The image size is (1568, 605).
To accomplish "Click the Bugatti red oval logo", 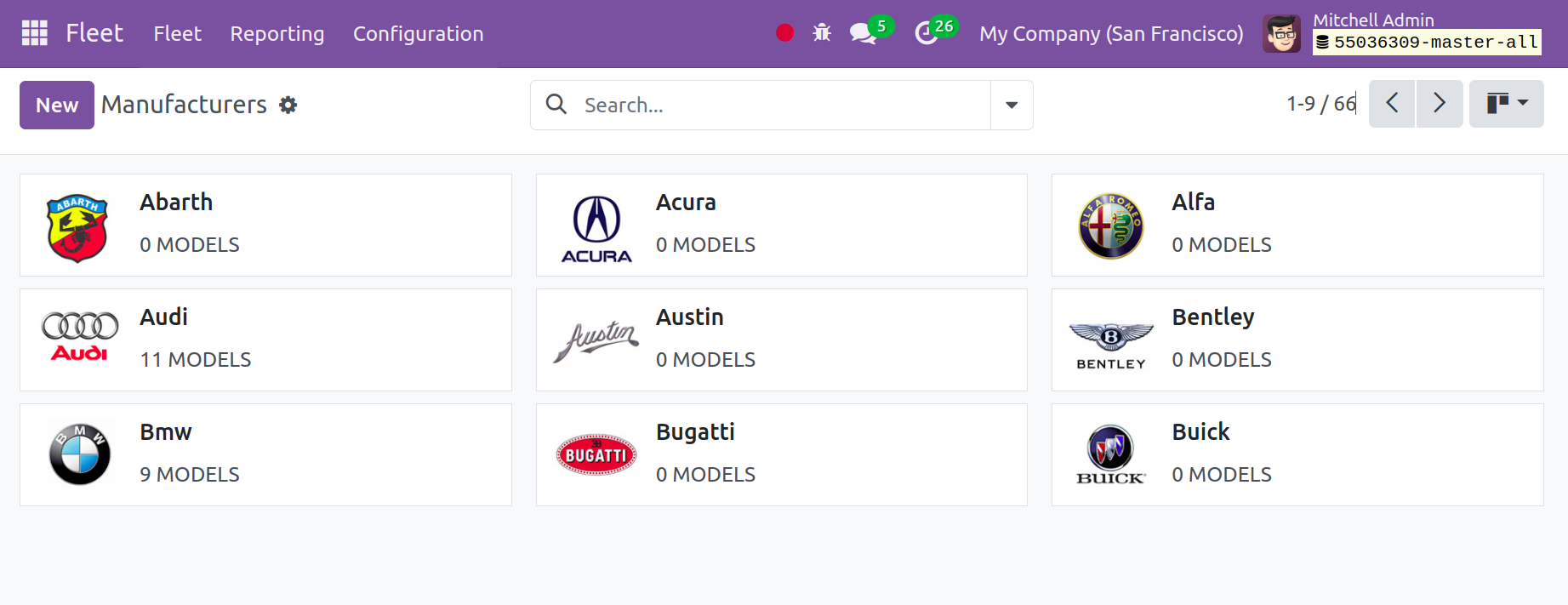I will [596, 454].
